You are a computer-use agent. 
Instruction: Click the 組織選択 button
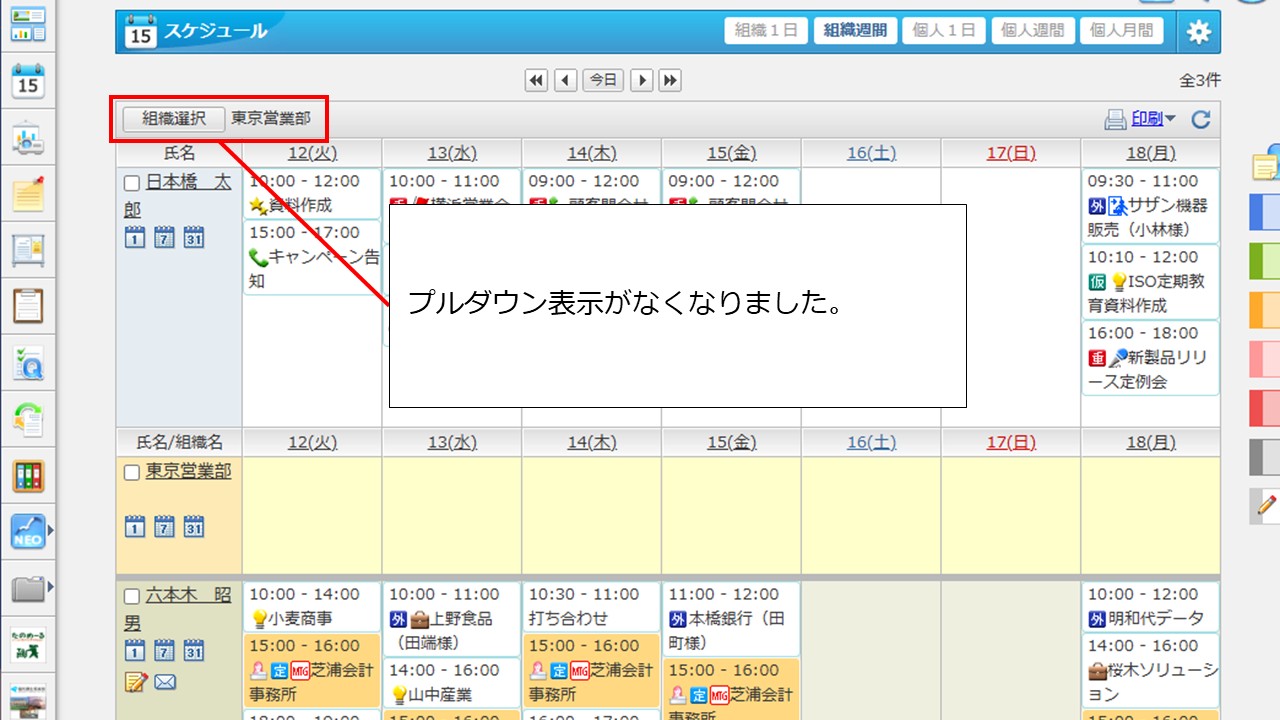tap(174, 118)
